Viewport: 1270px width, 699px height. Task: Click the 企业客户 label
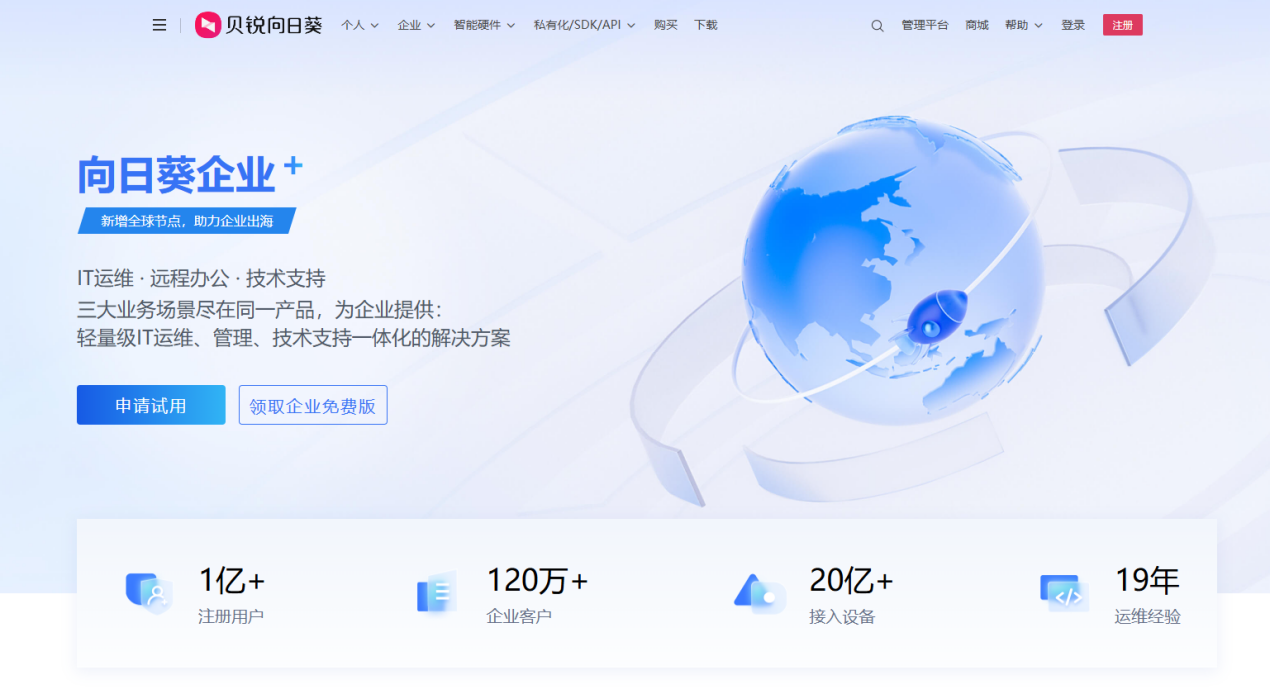tap(519, 616)
